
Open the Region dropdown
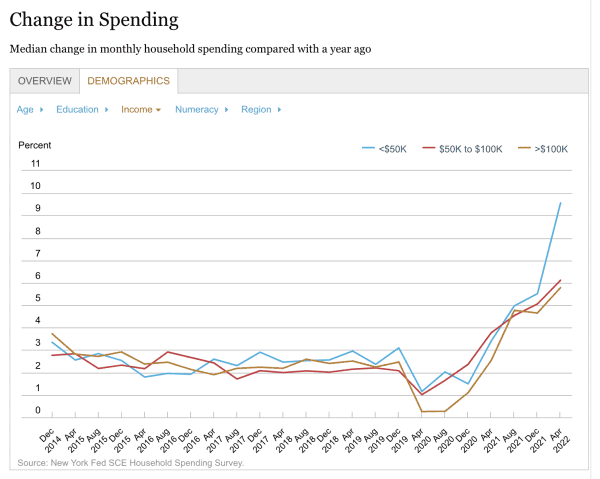tap(261, 109)
